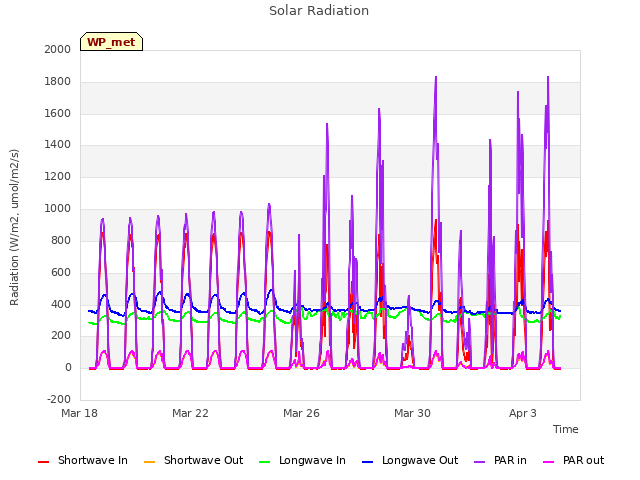Select the PAR out legend entry
The image size is (640, 480).
click(x=573, y=460)
